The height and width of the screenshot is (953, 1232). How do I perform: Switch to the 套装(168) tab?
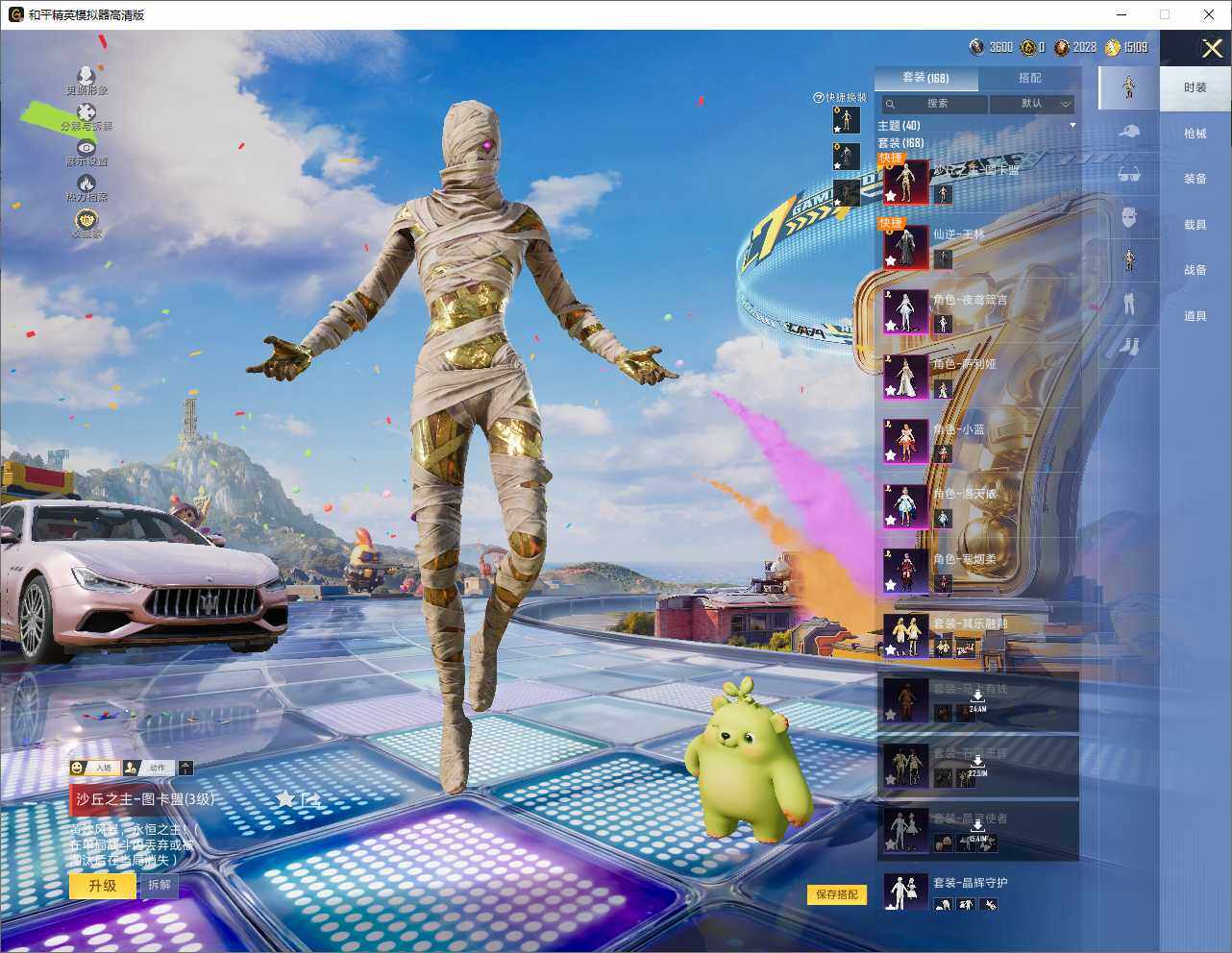(925, 78)
